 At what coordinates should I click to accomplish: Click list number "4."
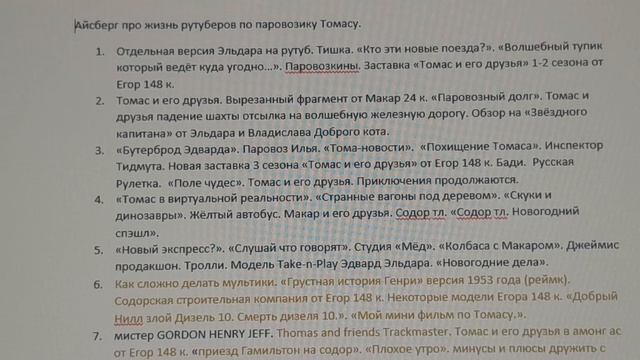point(99,200)
